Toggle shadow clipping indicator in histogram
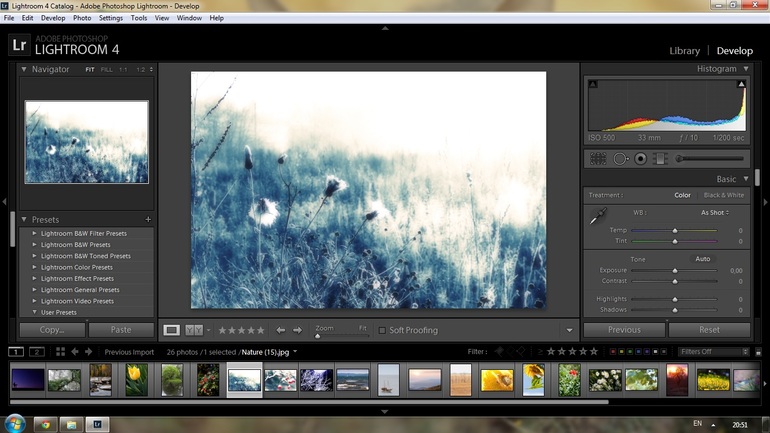770x433 pixels. pos(593,85)
